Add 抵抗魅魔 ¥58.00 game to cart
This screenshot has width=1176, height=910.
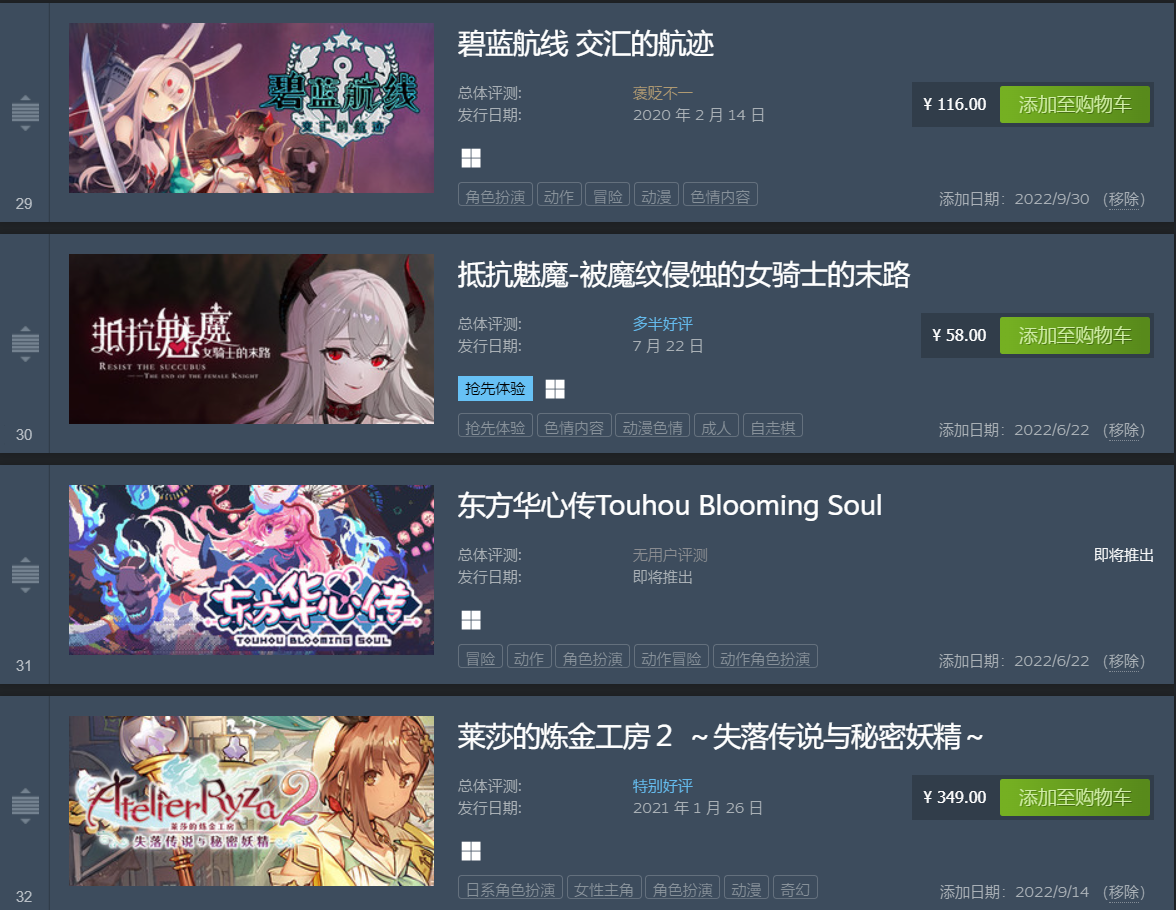click(1074, 335)
